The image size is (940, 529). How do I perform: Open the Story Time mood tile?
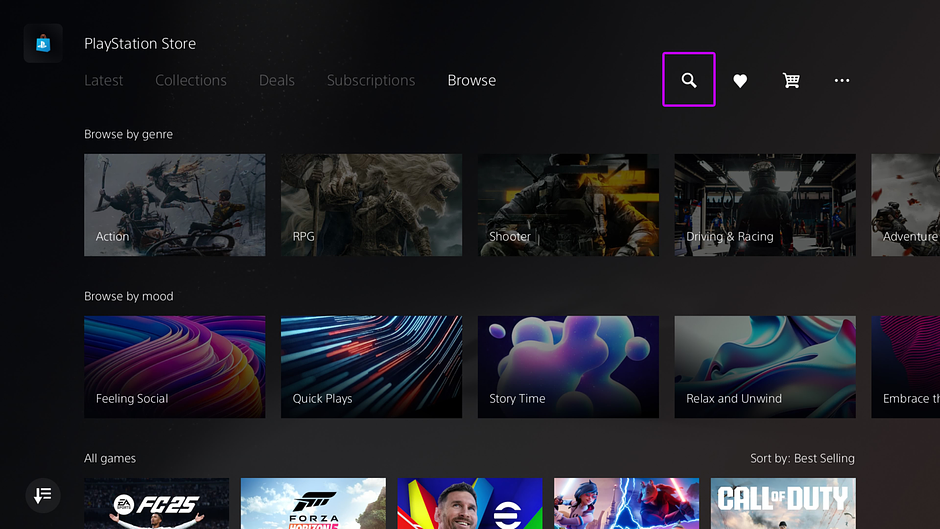568,367
